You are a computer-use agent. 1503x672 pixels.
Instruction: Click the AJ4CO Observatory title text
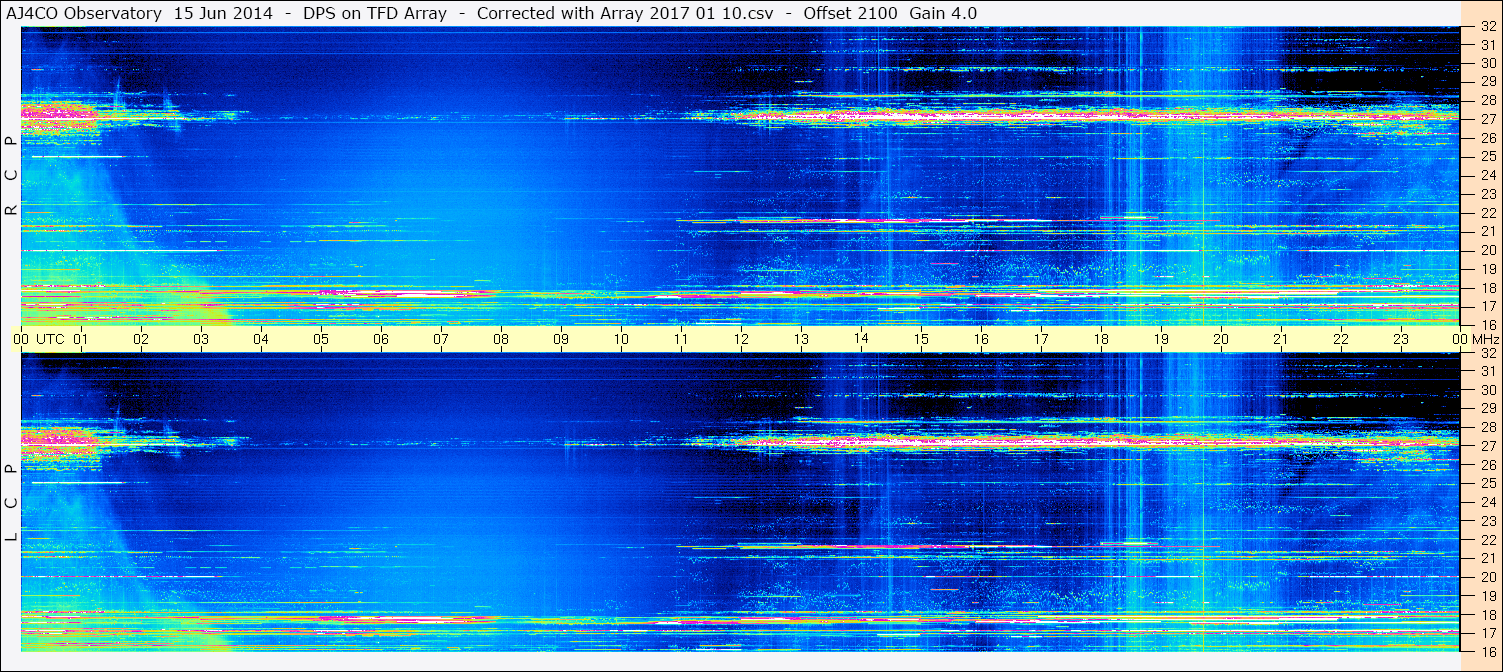click(x=82, y=13)
